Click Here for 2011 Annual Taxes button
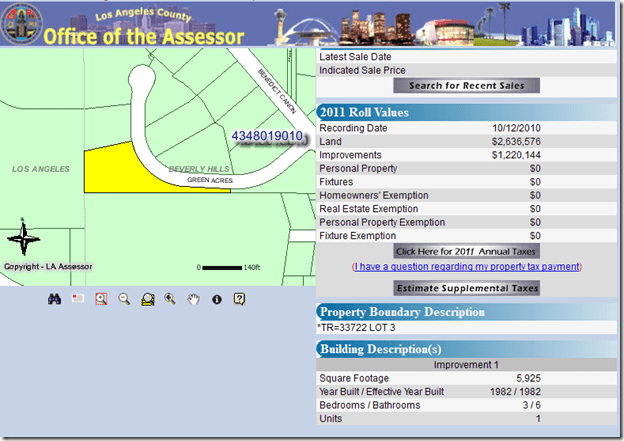Viewport: 624px width, 441px height. [466, 251]
